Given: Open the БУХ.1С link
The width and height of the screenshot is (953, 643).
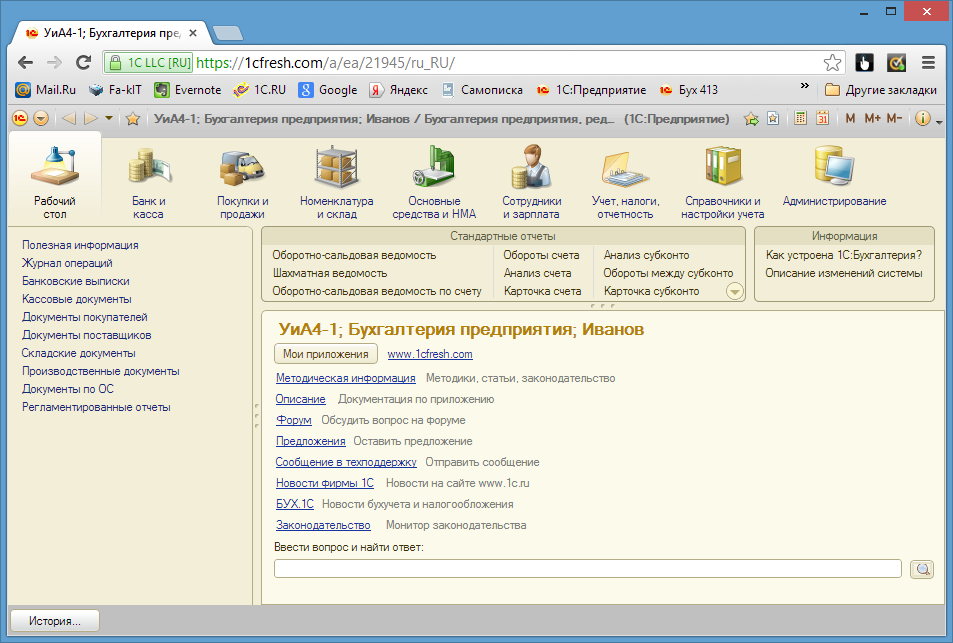Looking at the screenshot, I should 295,504.
